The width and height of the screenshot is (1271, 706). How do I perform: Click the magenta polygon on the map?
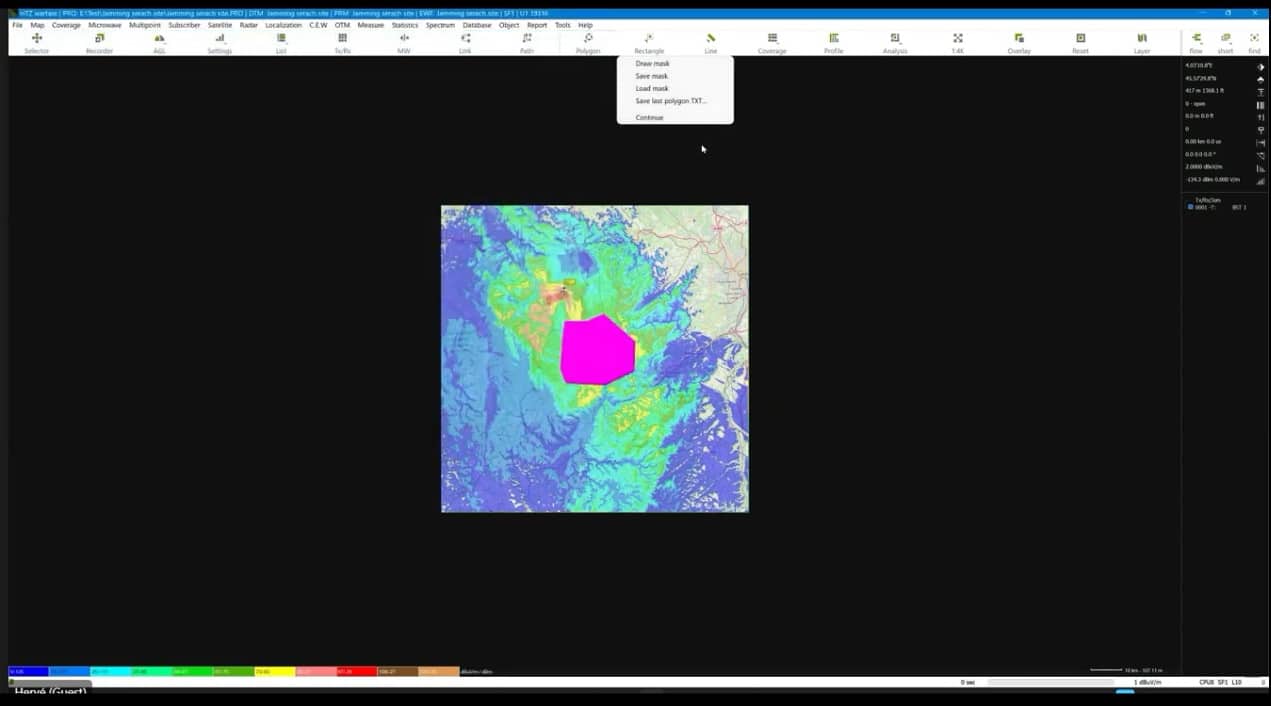pos(597,350)
